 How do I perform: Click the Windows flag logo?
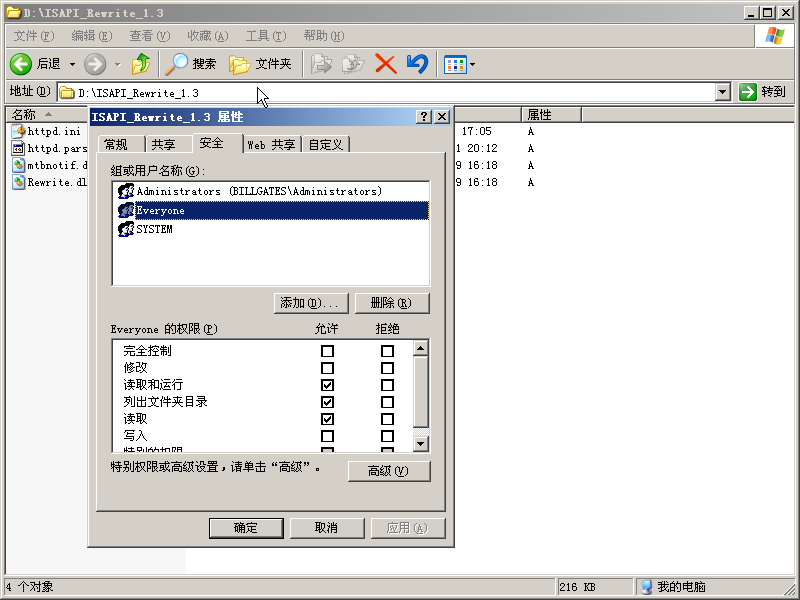774,36
